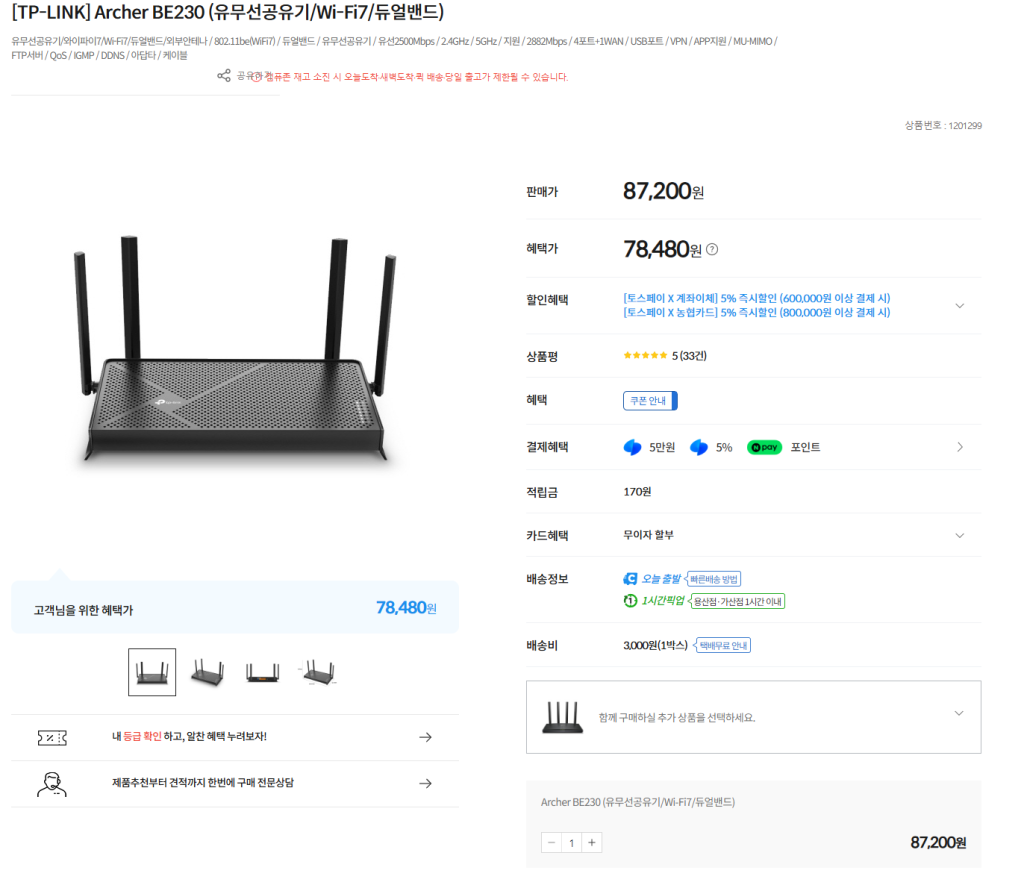
Task: Click the 오늘 출발 delivery icon
Action: (631, 579)
